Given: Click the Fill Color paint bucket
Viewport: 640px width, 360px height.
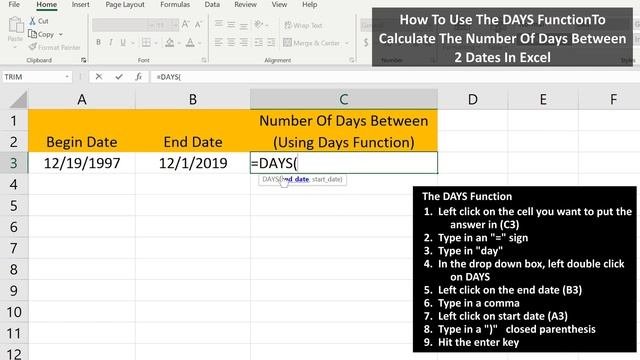Looking at the screenshot, I should [x=170, y=42].
